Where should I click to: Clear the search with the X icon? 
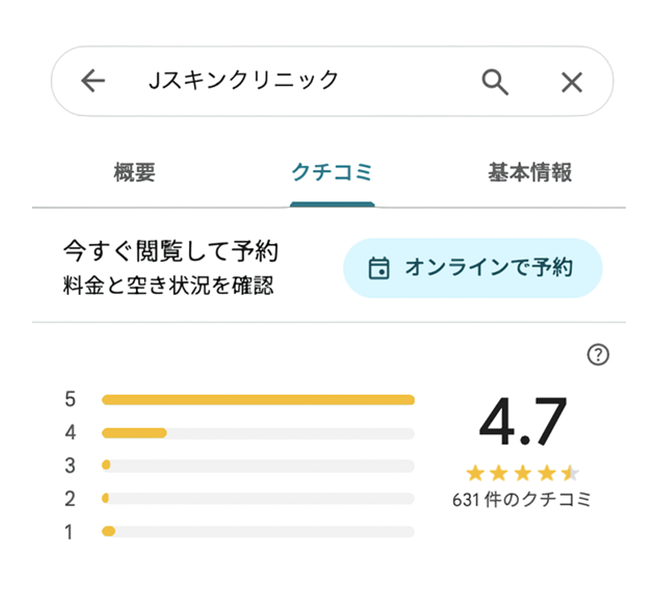tap(571, 82)
